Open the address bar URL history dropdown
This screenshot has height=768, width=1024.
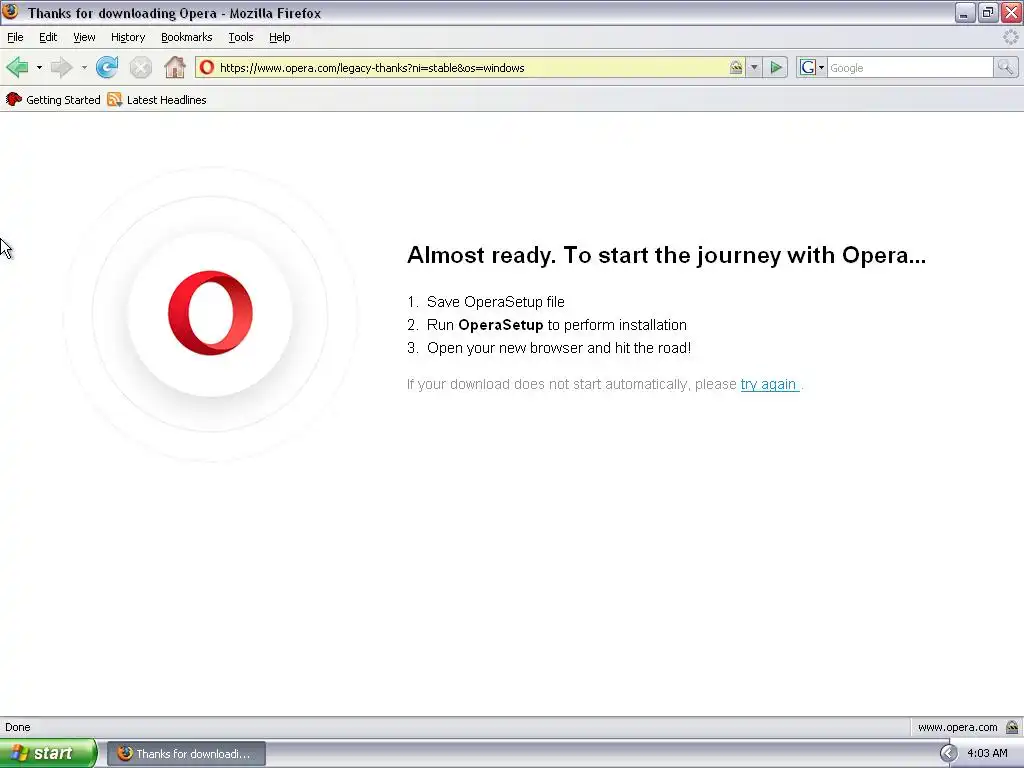coord(754,67)
